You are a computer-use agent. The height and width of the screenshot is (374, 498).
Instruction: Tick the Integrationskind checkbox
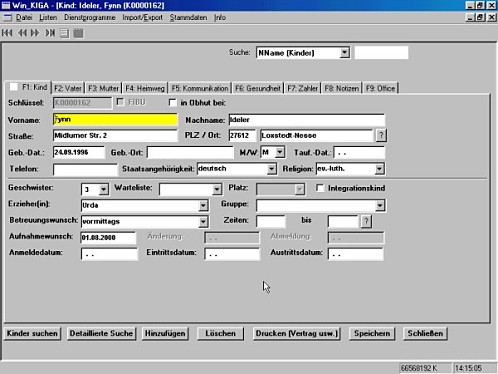point(320,188)
